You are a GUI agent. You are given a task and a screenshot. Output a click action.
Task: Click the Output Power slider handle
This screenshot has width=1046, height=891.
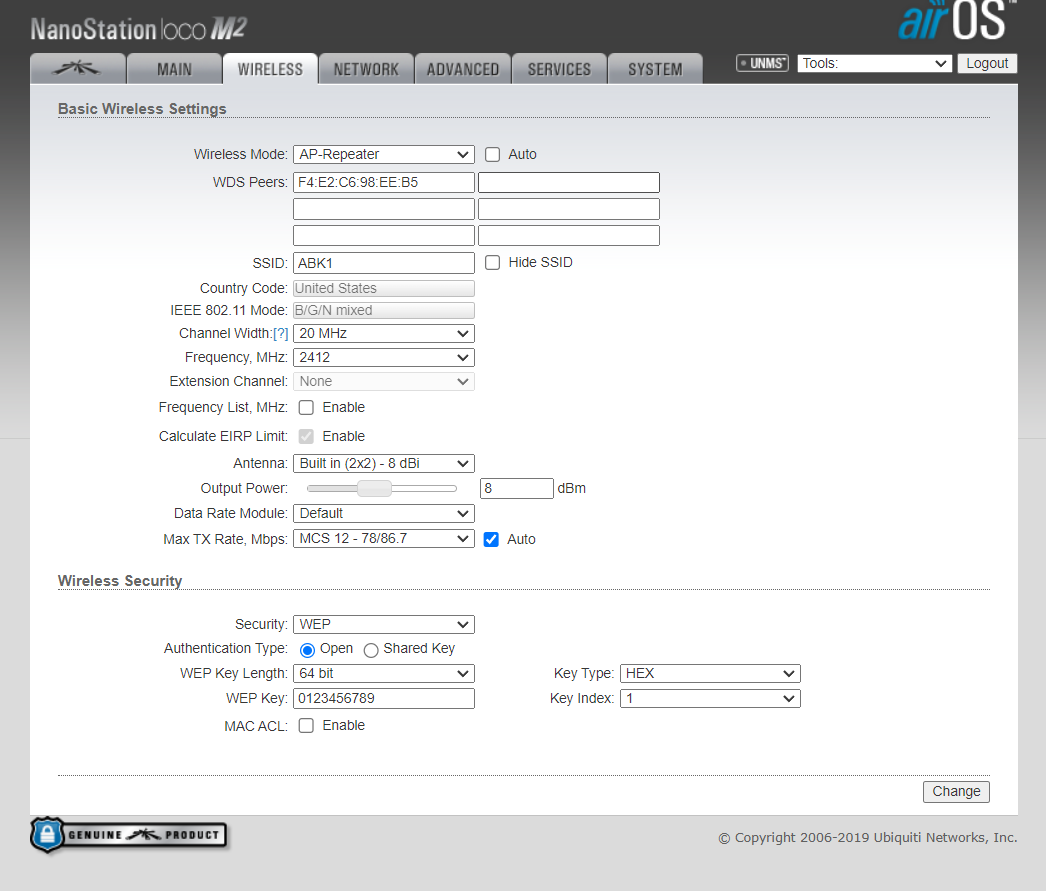pyautogui.click(x=374, y=488)
